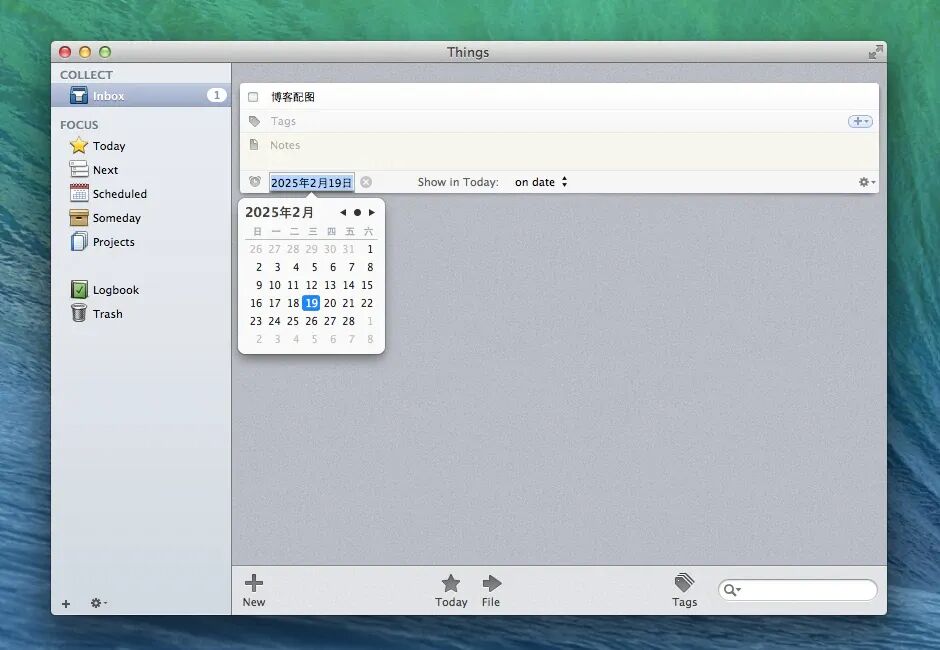Open the Show in Today on date dropdown
Image resolution: width=940 pixels, height=650 pixels.
coord(541,182)
